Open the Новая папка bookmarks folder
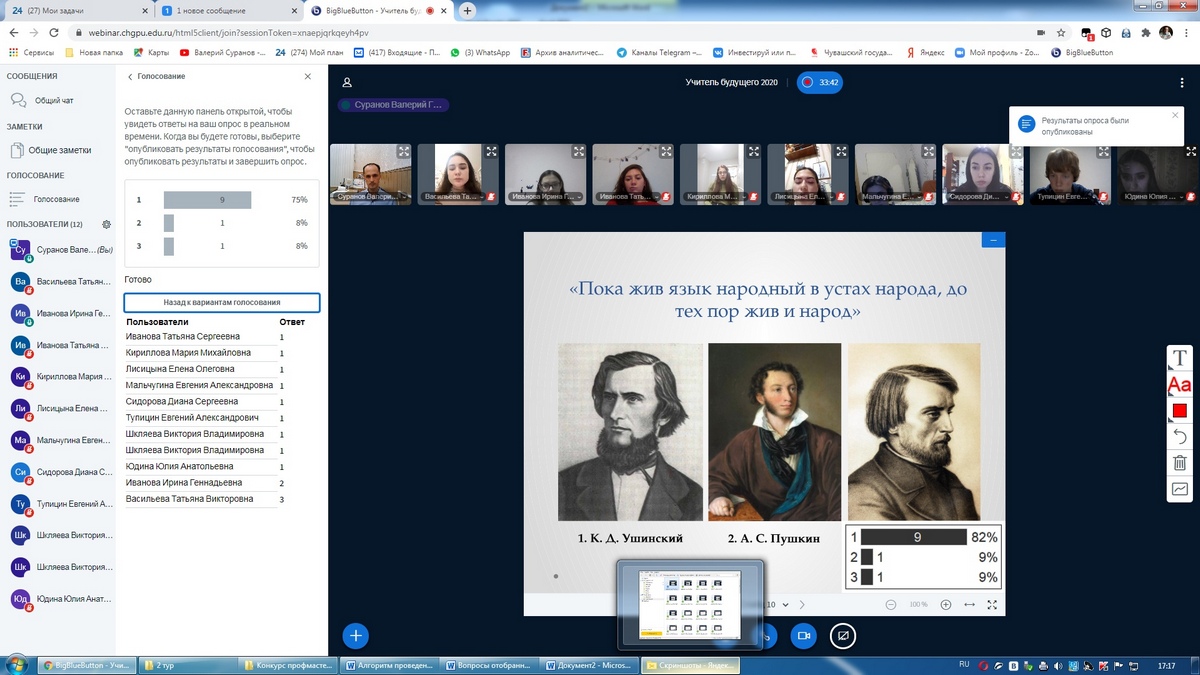This screenshot has height=675, width=1200. 96,53
